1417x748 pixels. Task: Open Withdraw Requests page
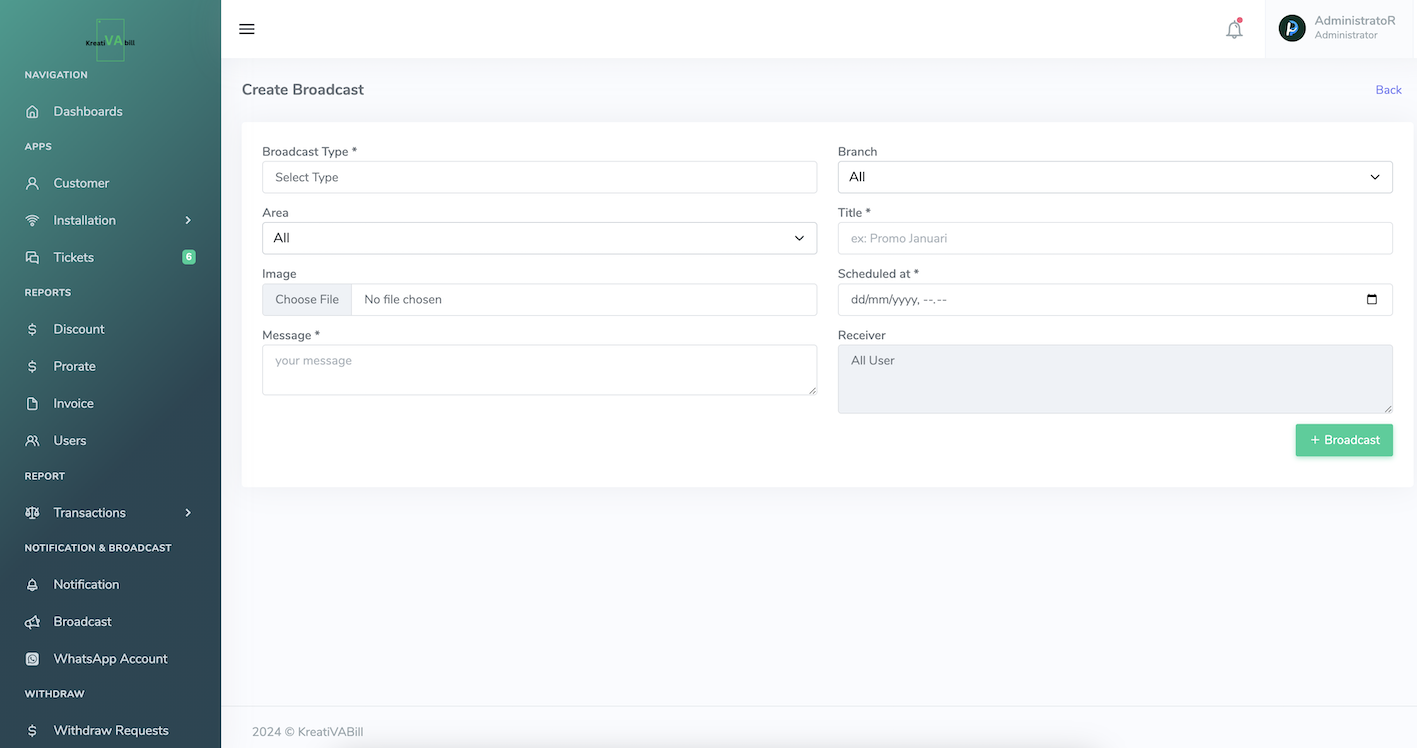[110, 731]
